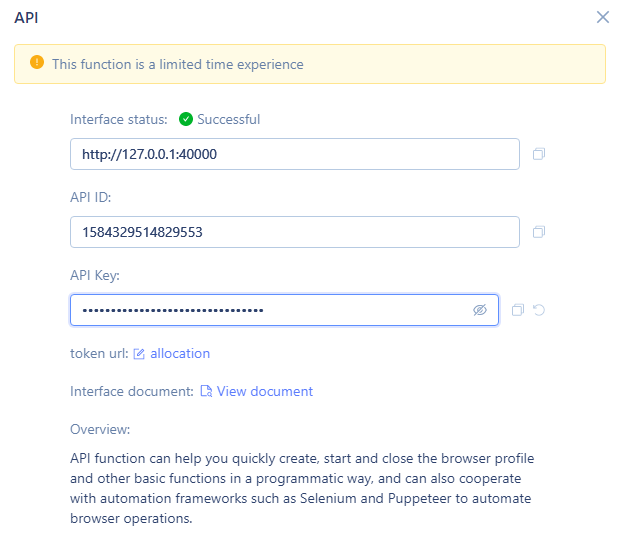Close the API dialog

pyautogui.click(x=603, y=17)
